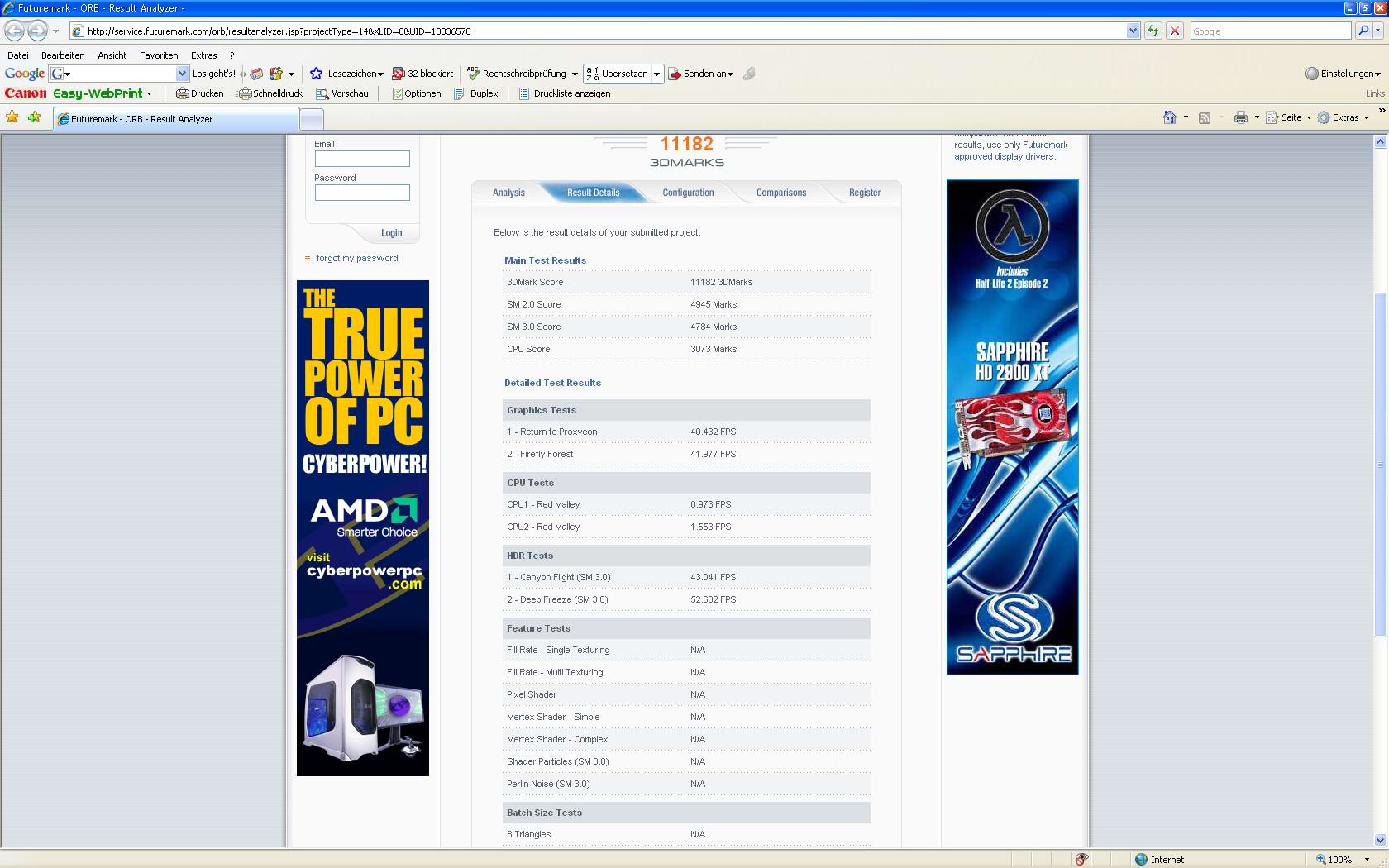
Task: Show the 32 blockiert popup blocker
Action: (x=422, y=74)
